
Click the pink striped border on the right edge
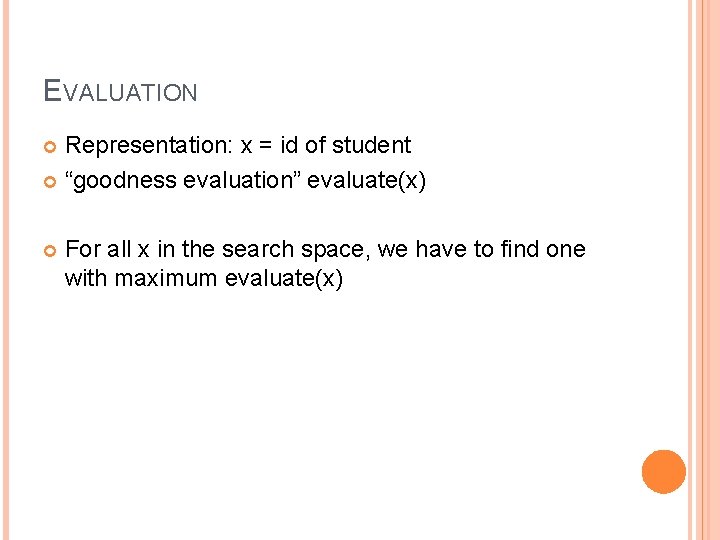(x=703, y=270)
